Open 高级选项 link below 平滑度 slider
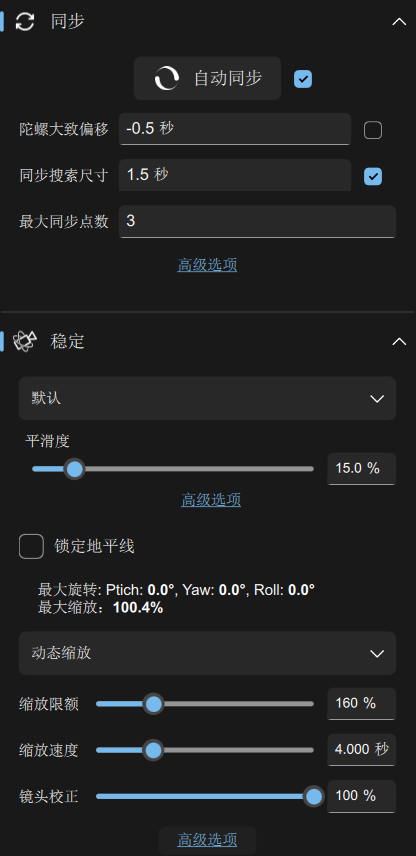Viewport: 416px width, 856px height. point(211,500)
